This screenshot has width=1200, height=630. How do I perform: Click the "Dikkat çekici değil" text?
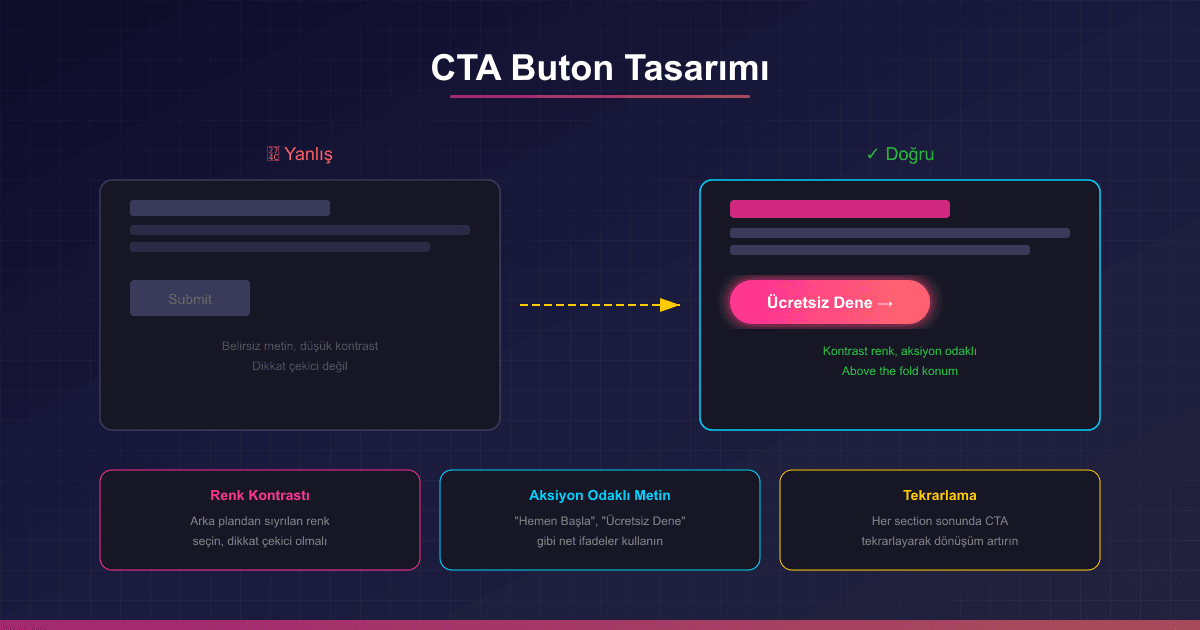tap(300, 366)
